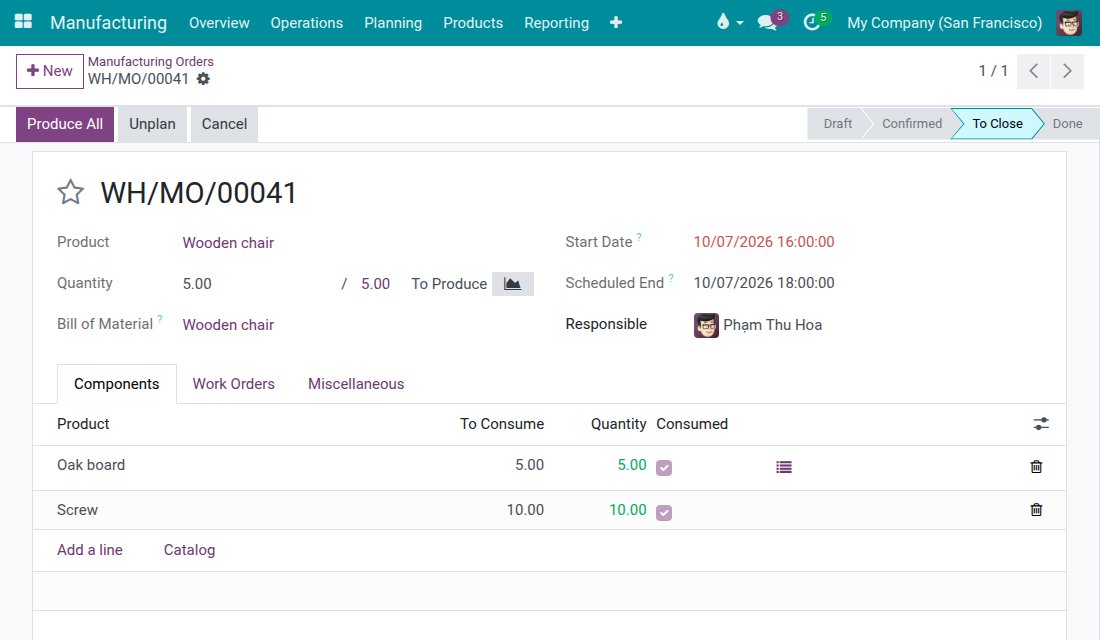Open the Reporting menu
Image resolution: width=1100 pixels, height=640 pixels.
pos(556,22)
